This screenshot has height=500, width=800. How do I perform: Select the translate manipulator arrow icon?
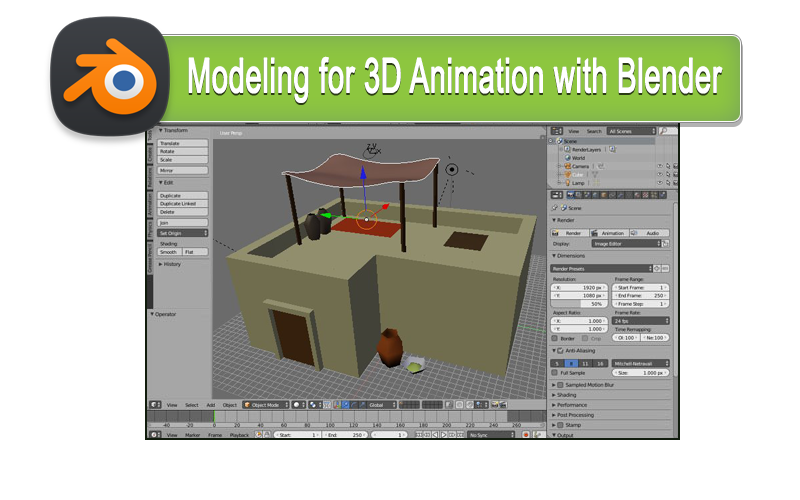[345, 405]
